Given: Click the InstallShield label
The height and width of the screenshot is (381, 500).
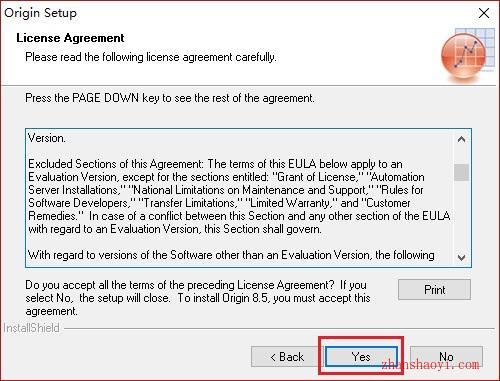Looking at the screenshot, I should click(x=31, y=328).
